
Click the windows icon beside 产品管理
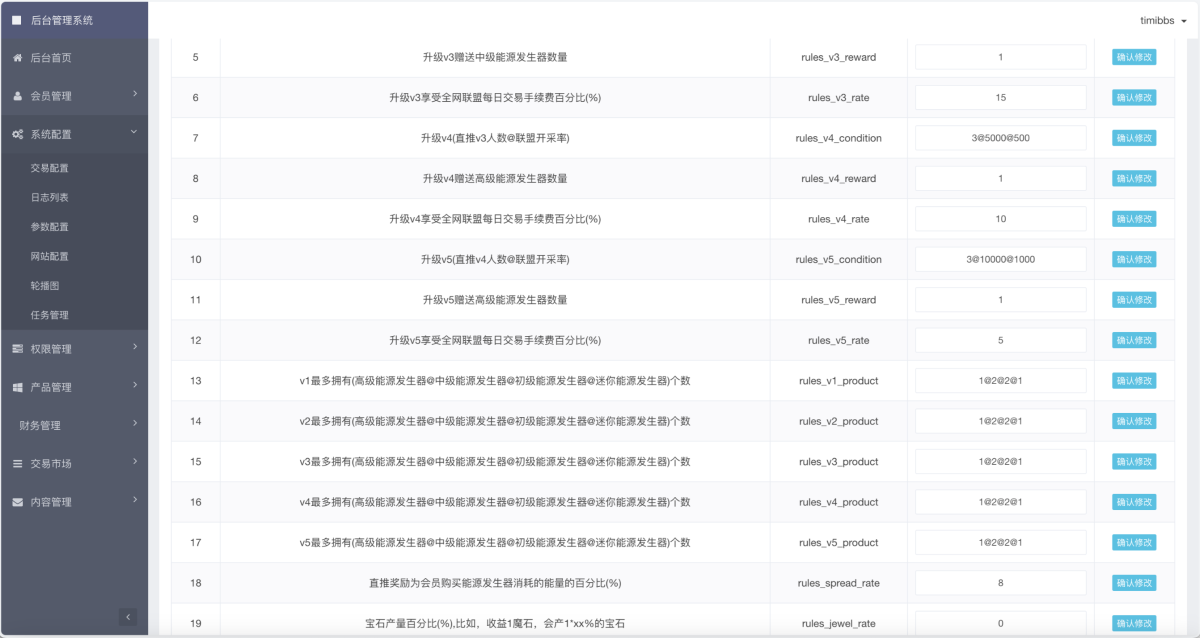[x=17, y=387]
